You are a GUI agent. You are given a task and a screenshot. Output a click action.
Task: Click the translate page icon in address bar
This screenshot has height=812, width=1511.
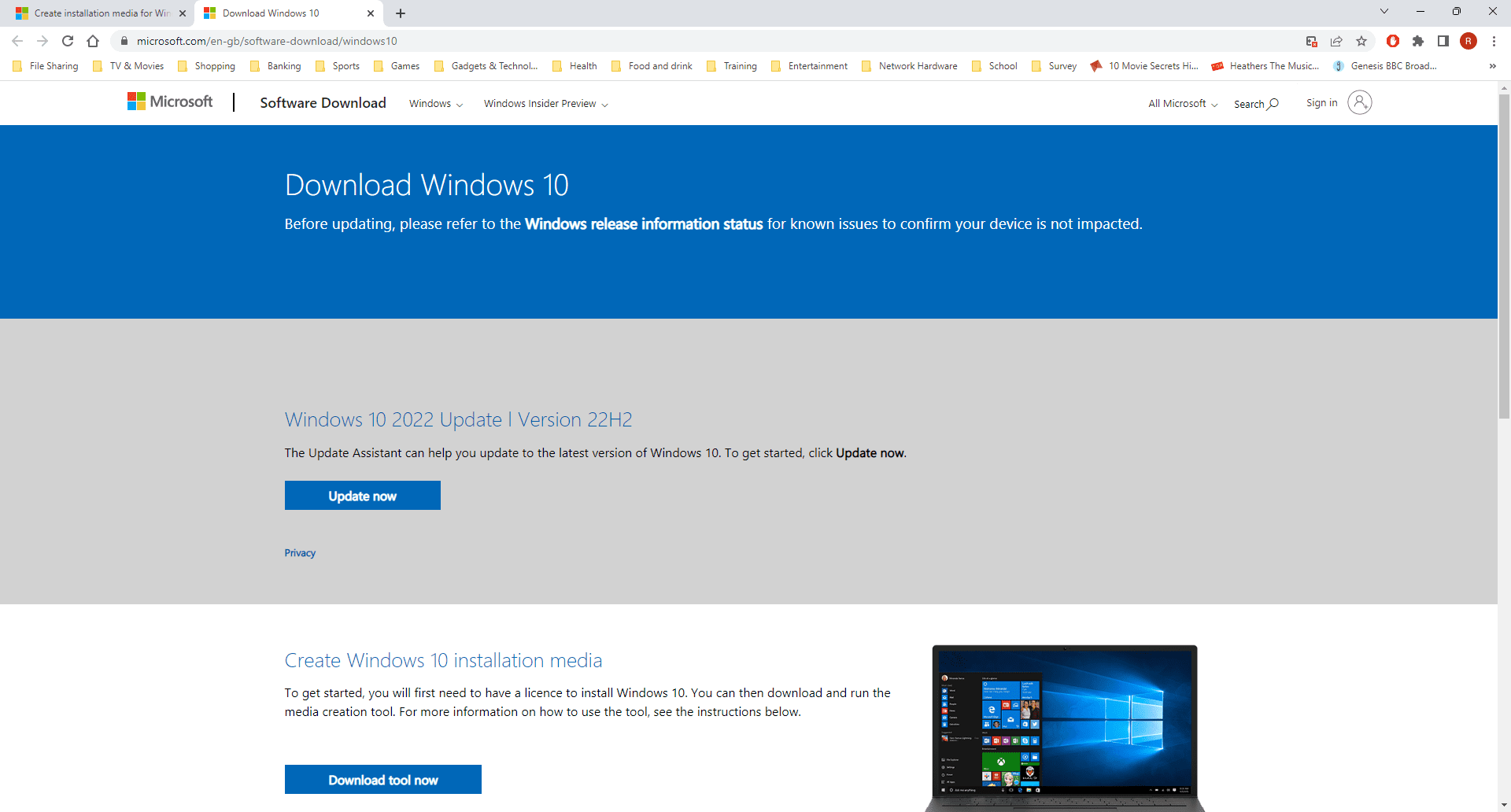coord(1311,41)
